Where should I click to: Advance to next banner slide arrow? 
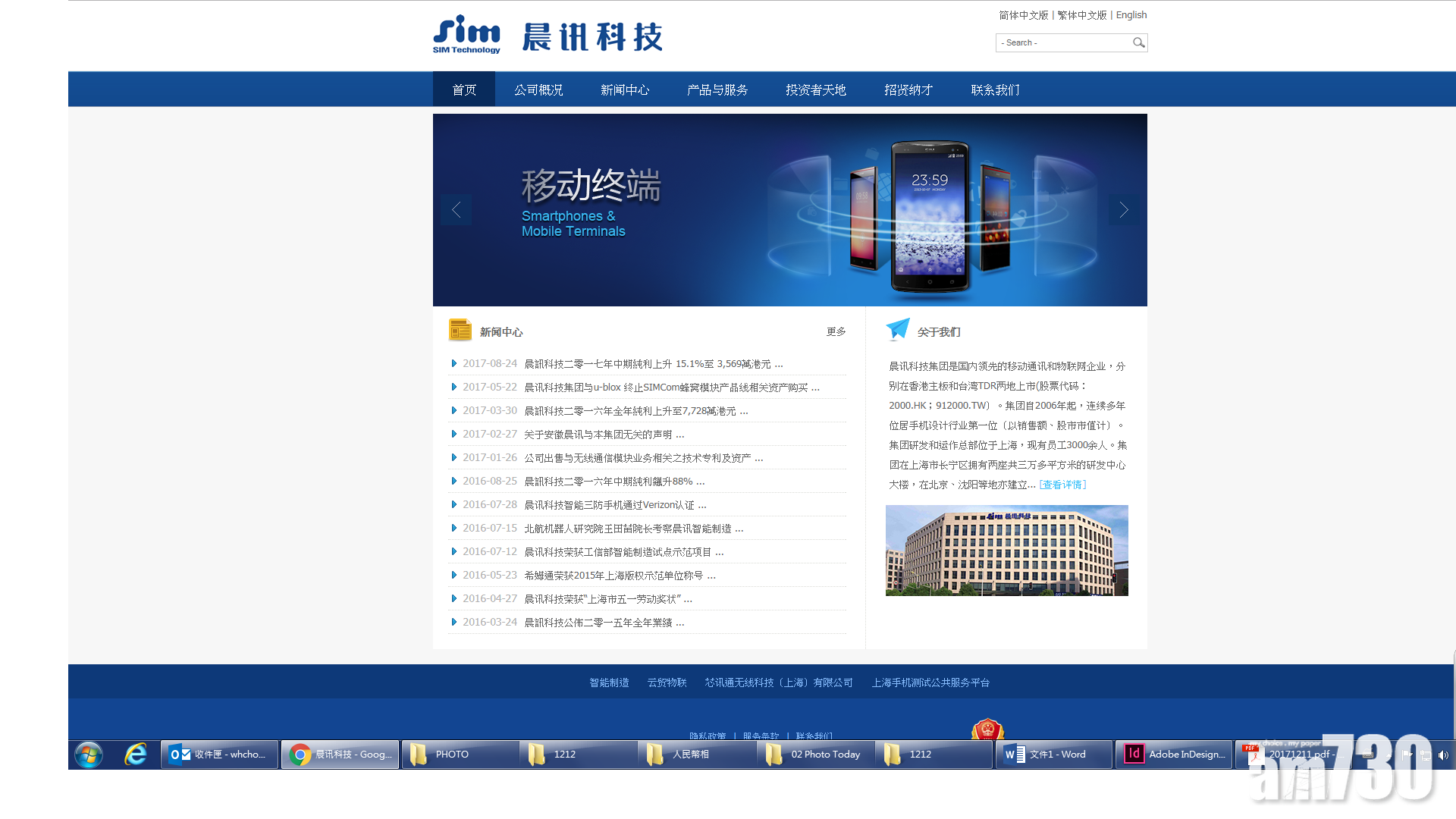(x=1123, y=210)
